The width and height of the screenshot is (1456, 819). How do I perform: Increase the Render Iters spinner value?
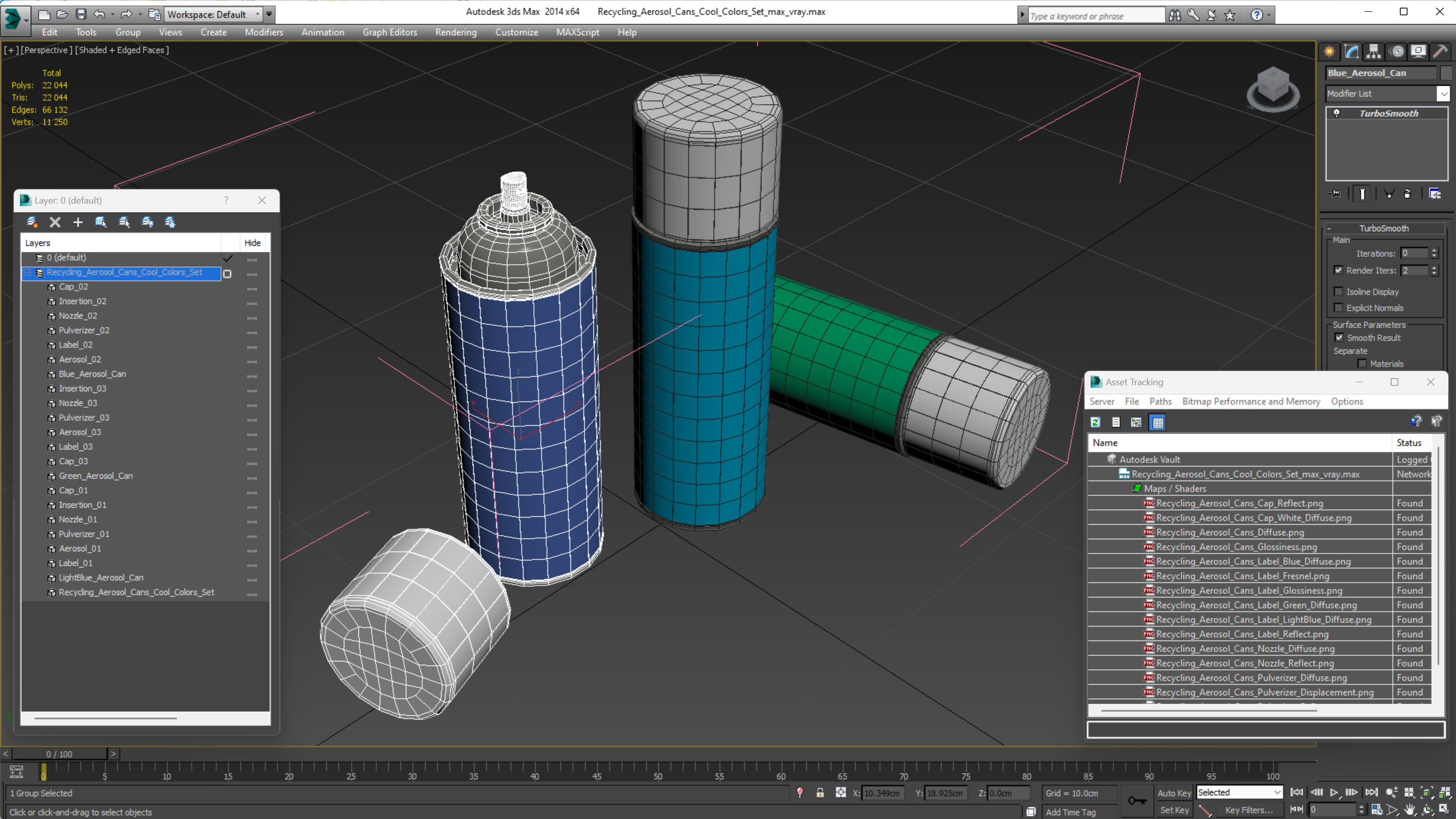pos(1435,267)
